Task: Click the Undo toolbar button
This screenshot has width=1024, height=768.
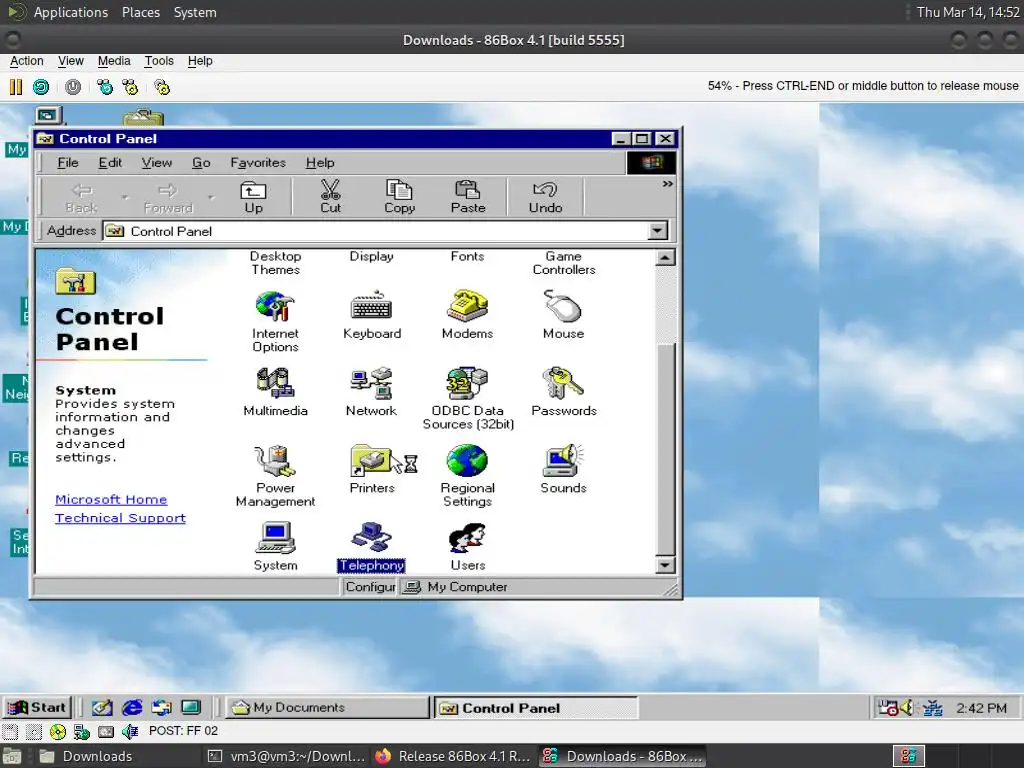Action: [545, 197]
